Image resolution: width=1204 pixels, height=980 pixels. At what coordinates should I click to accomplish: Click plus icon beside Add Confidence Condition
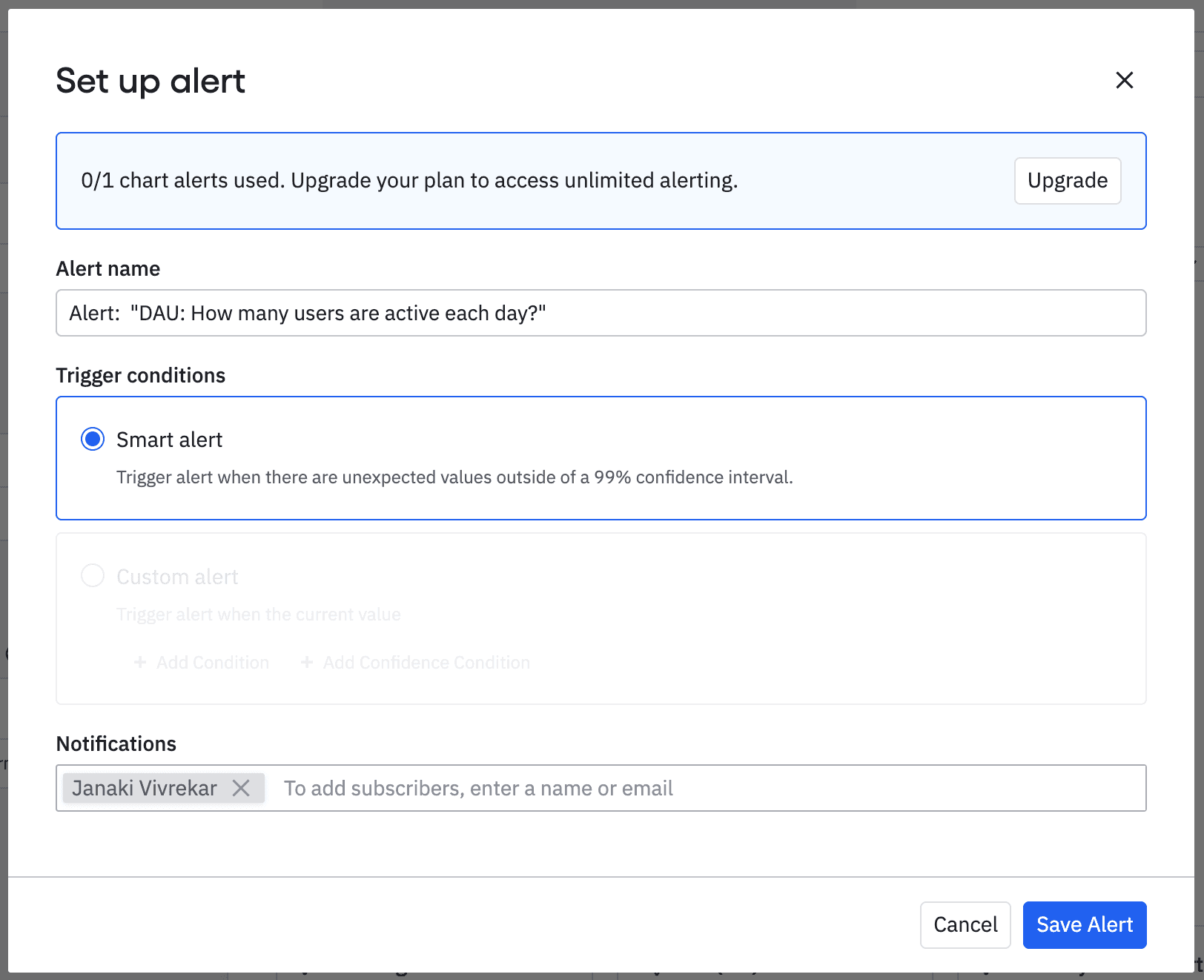point(307,662)
